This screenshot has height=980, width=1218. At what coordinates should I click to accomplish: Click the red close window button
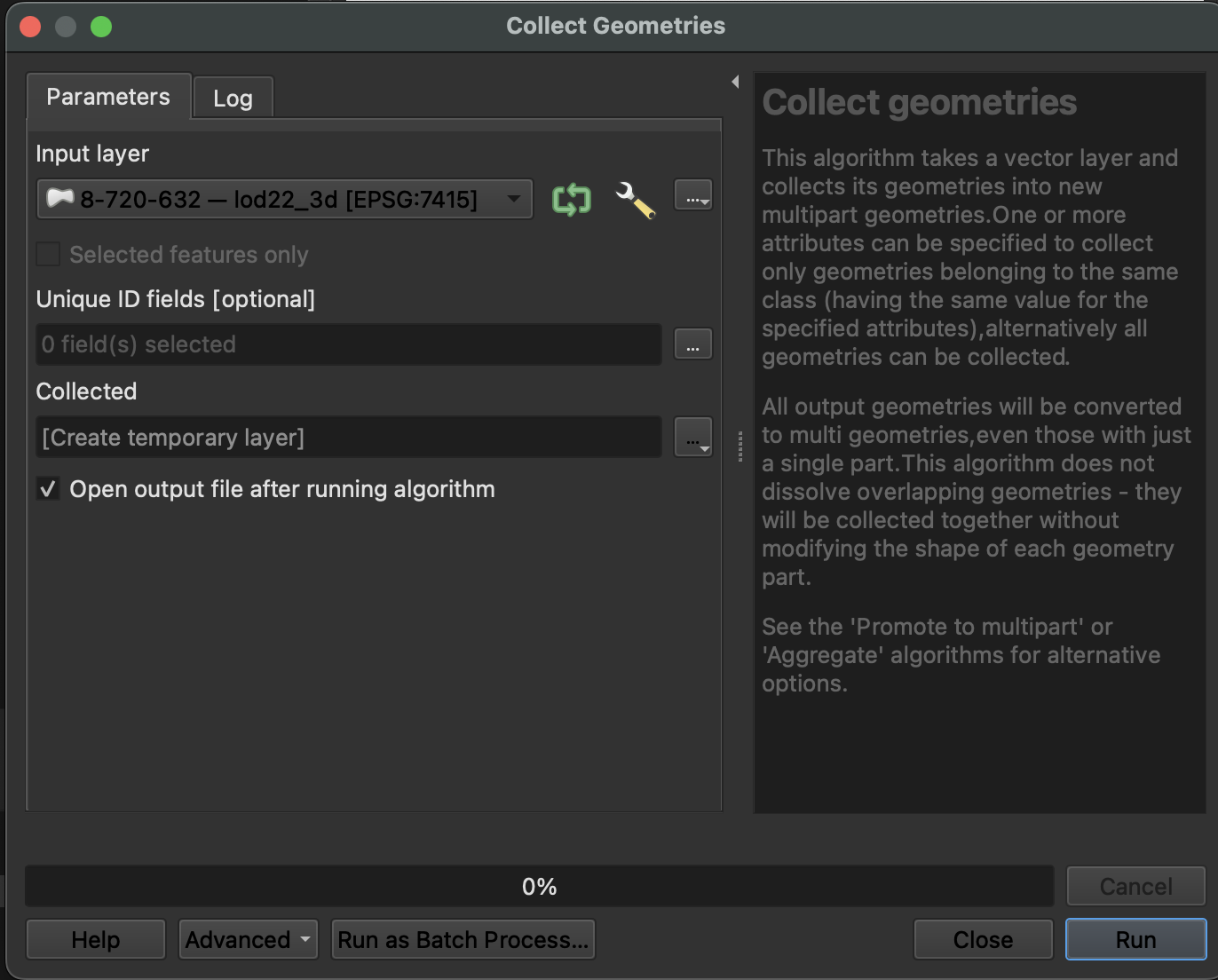(x=30, y=27)
